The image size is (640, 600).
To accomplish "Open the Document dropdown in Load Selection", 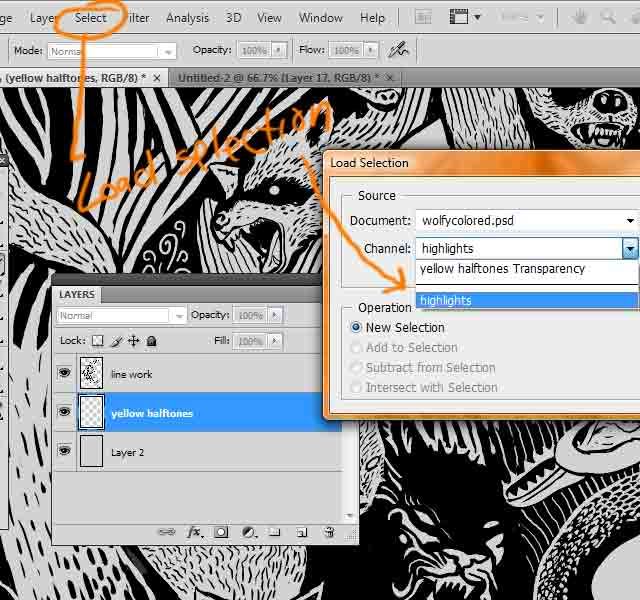I will [x=629, y=220].
